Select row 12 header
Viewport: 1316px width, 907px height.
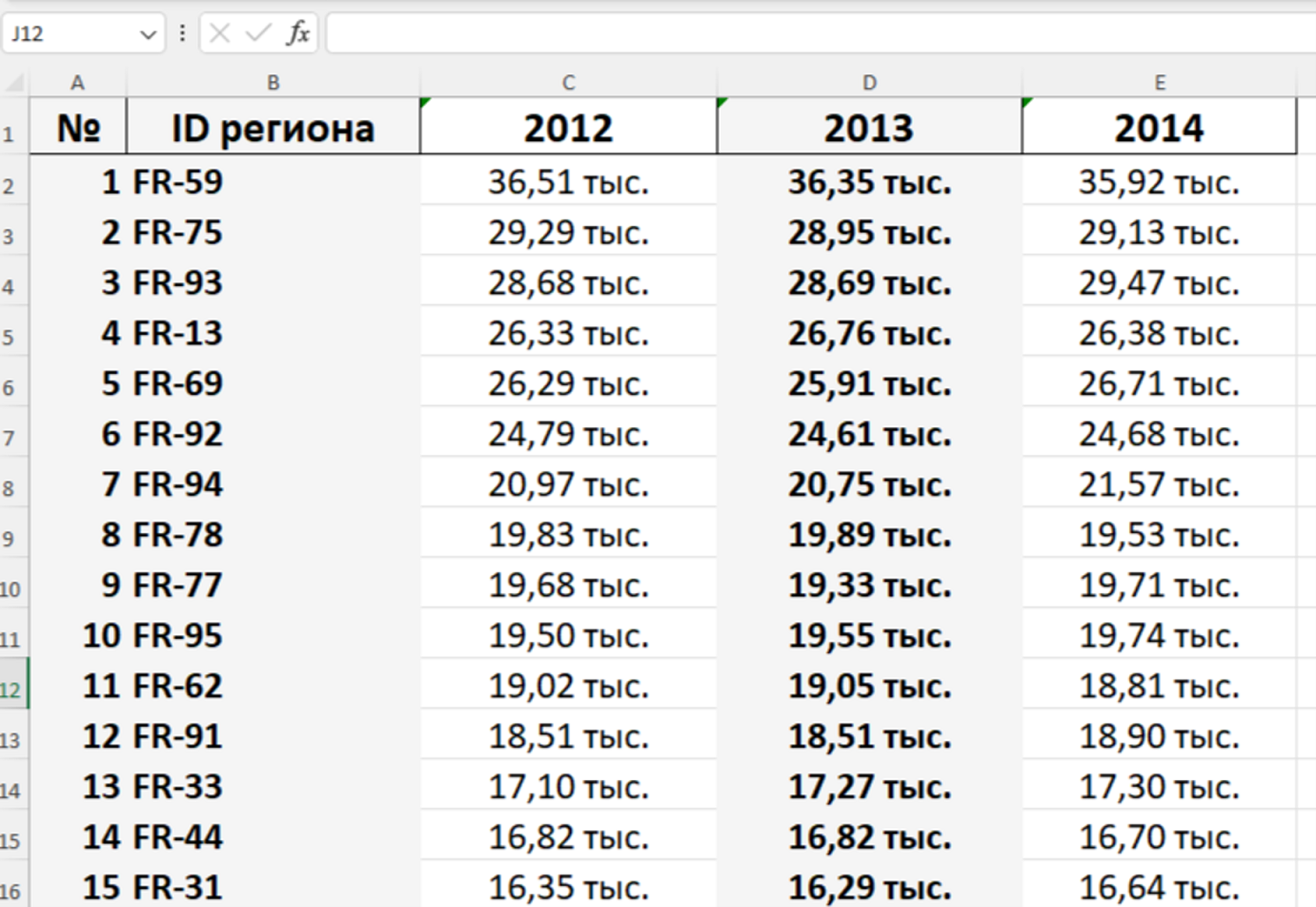14,685
